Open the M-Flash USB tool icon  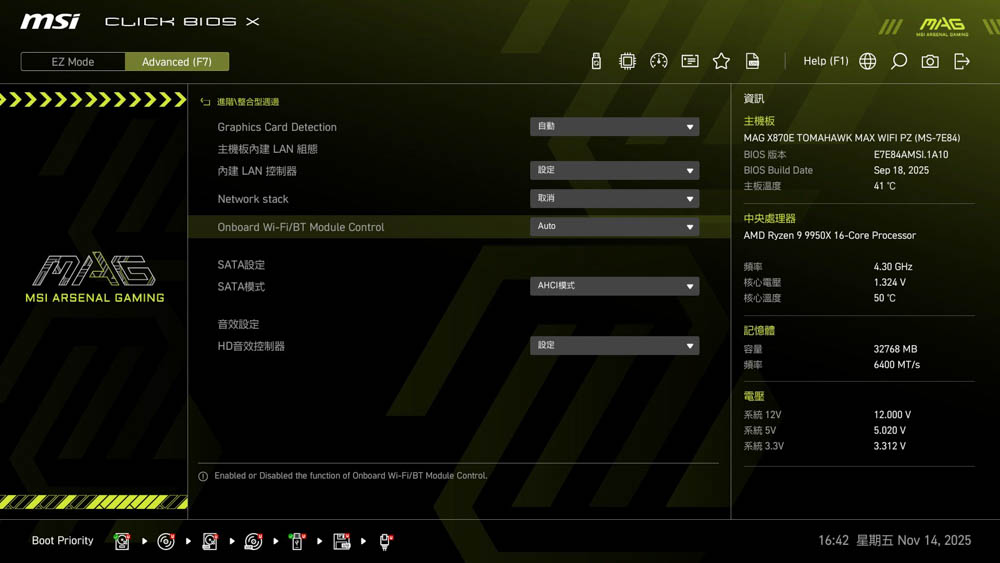click(596, 62)
